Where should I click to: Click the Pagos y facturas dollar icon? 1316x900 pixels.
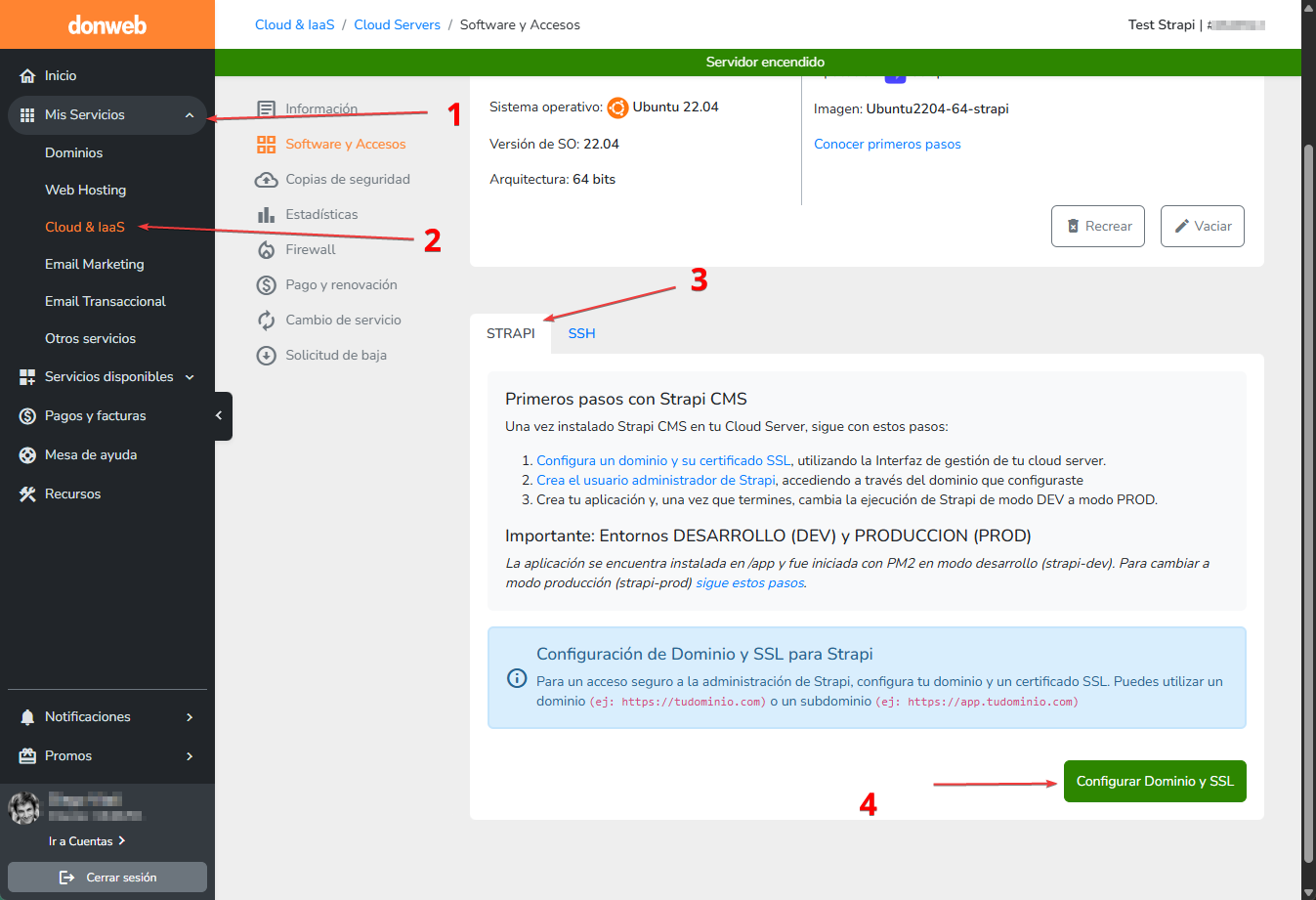[27, 416]
